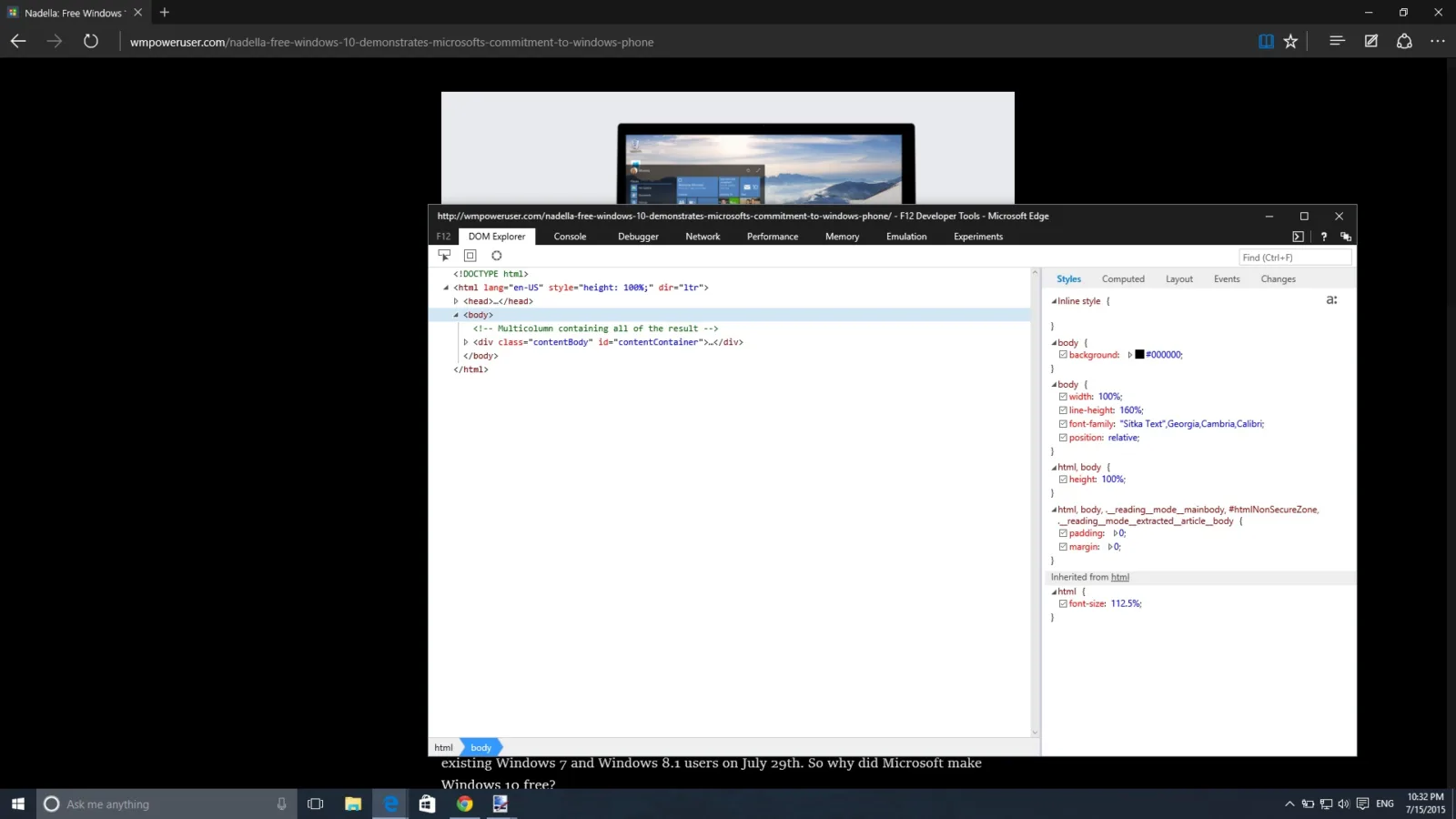Image resolution: width=1456 pixels, height=819 pixels.
Task: Toggle the height: 100% checkbox
Action: coord(1063,480)
